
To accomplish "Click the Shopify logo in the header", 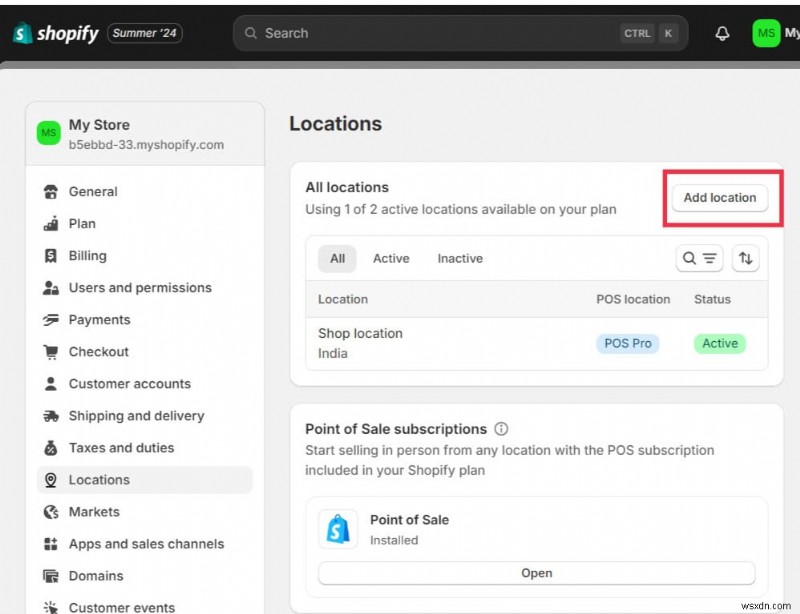I will click(x=55, y=33).
